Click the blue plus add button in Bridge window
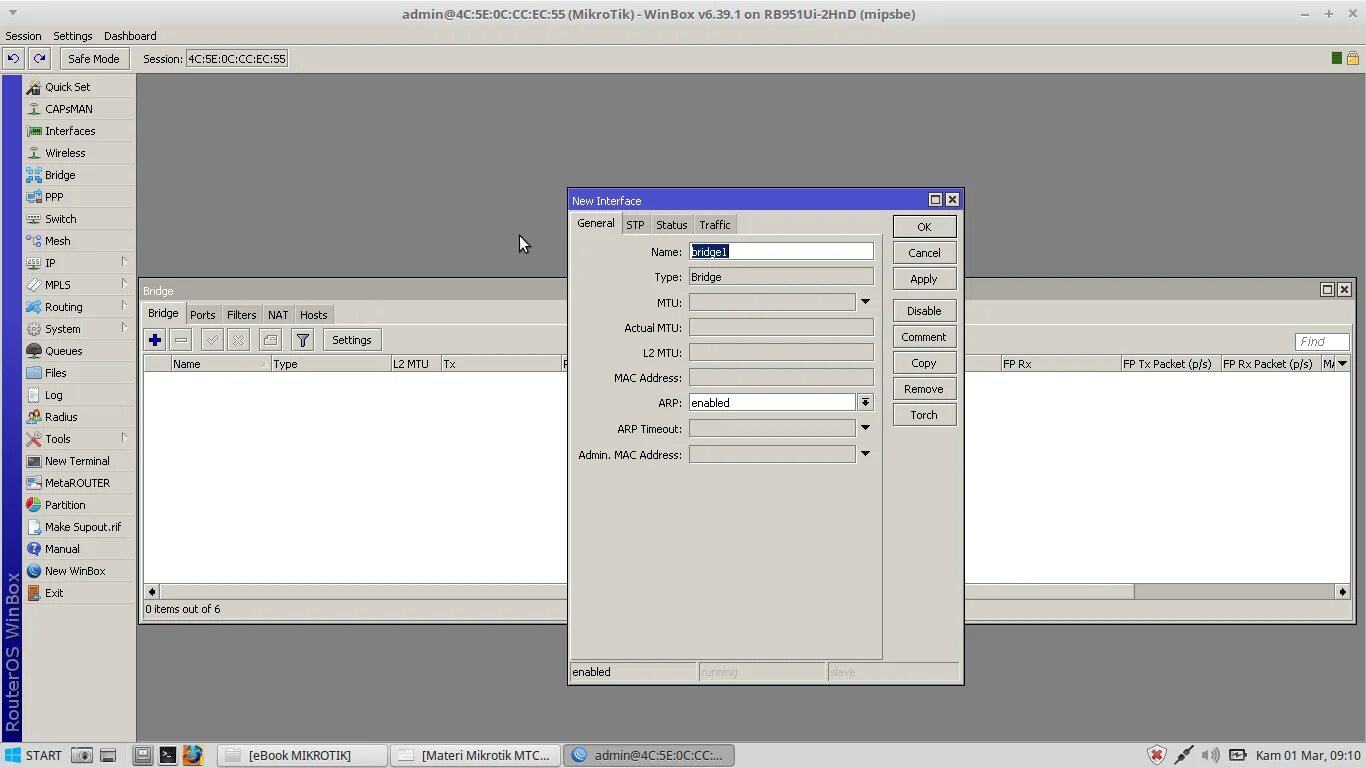Image resolution: width=1366 pixels, height=768 pixels. click(x=155, y=340)
